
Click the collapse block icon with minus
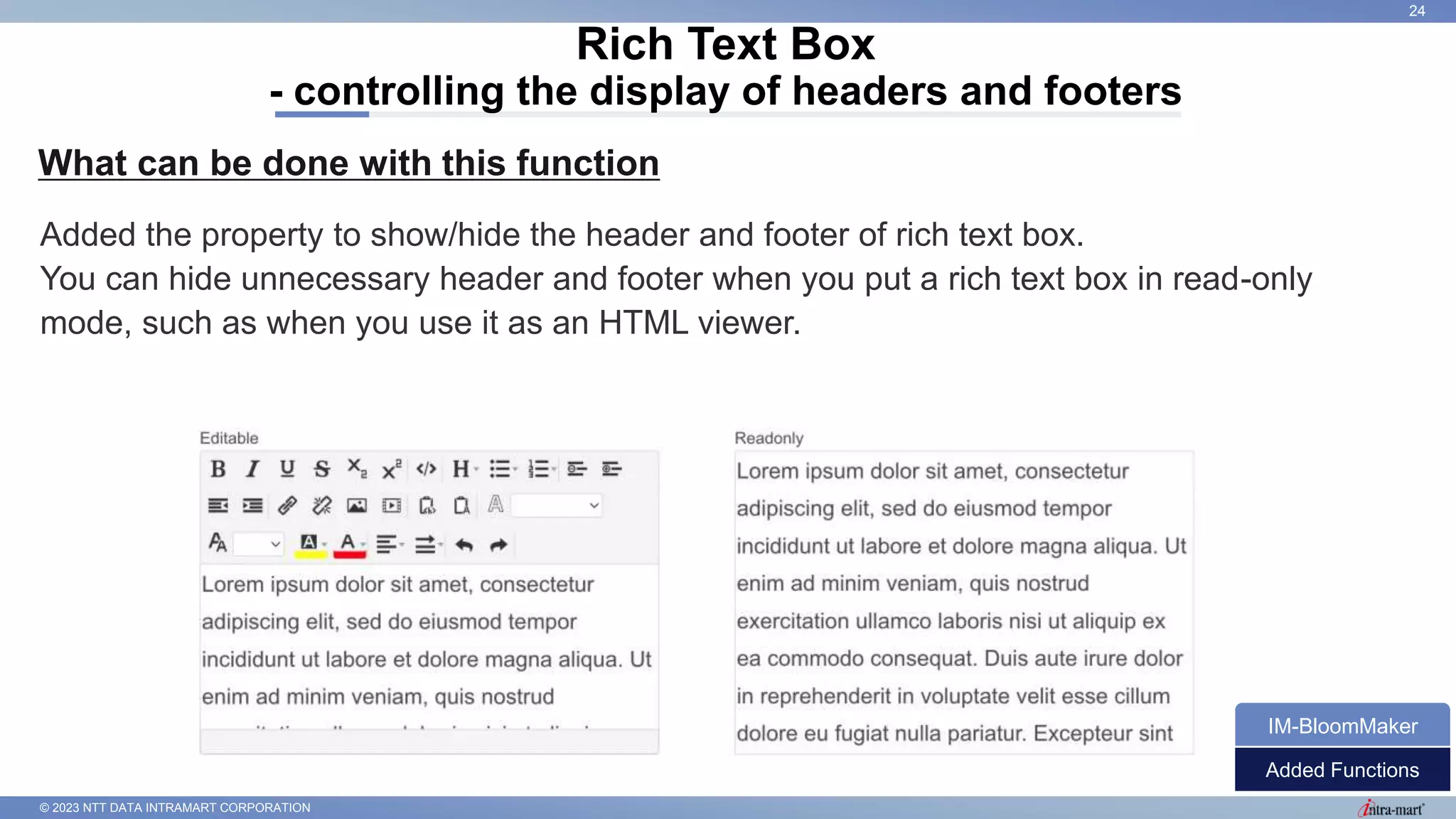[x=577, y=469]
